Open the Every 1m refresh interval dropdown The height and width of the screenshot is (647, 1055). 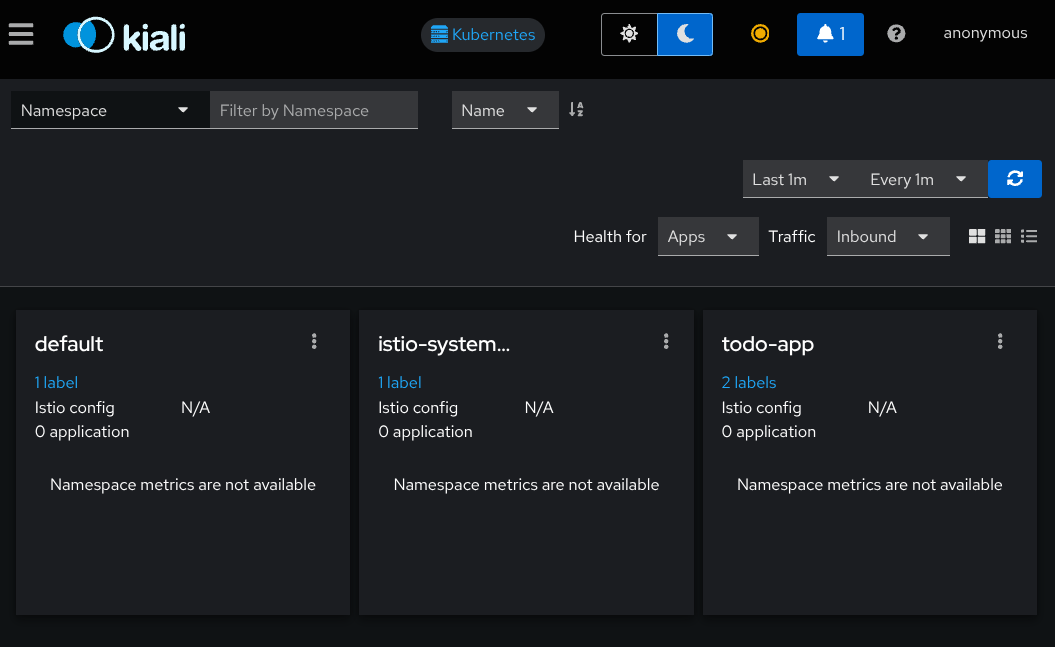tap(918, 180)
